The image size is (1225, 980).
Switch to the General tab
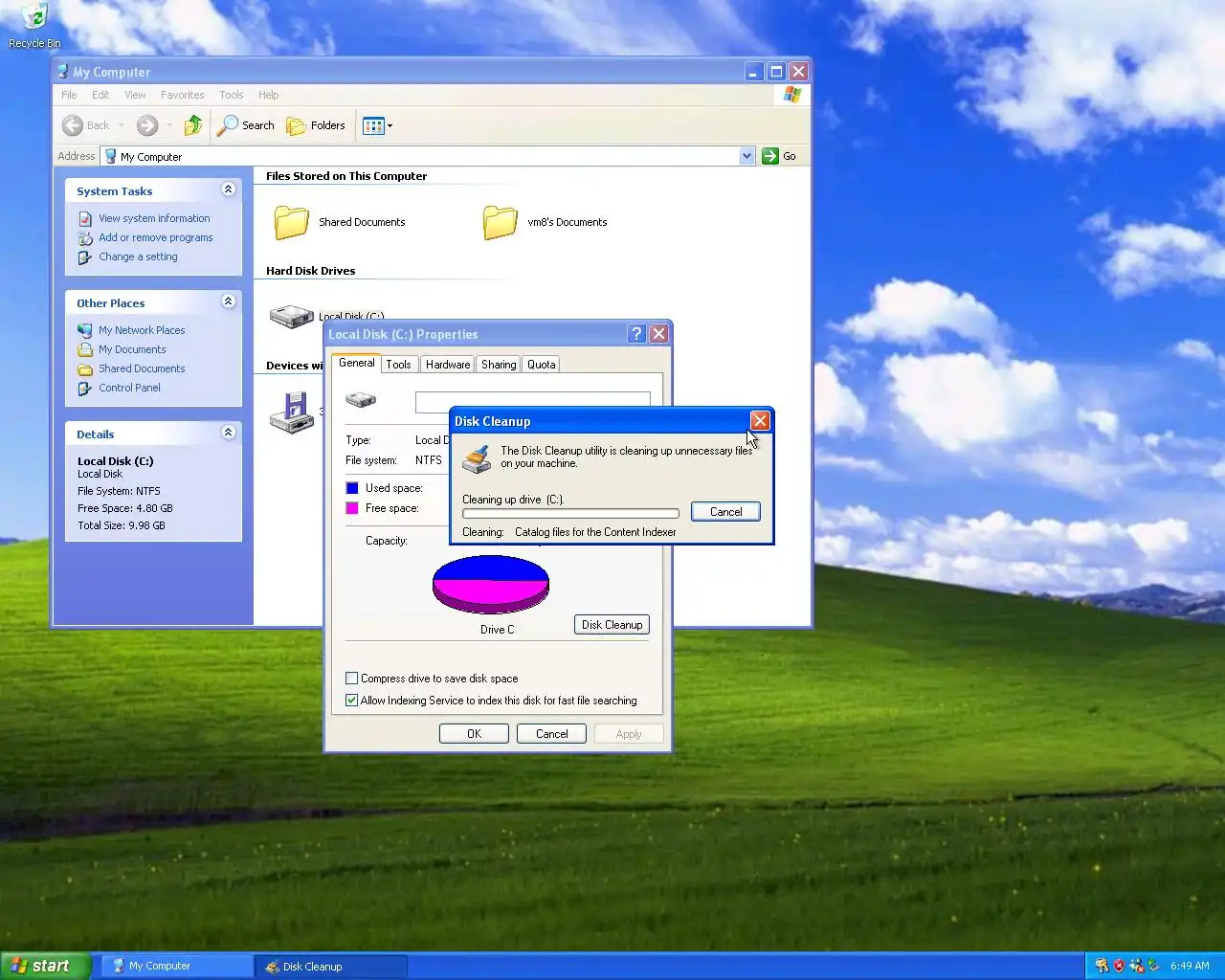pyautogui.click(x=357, y=363)
